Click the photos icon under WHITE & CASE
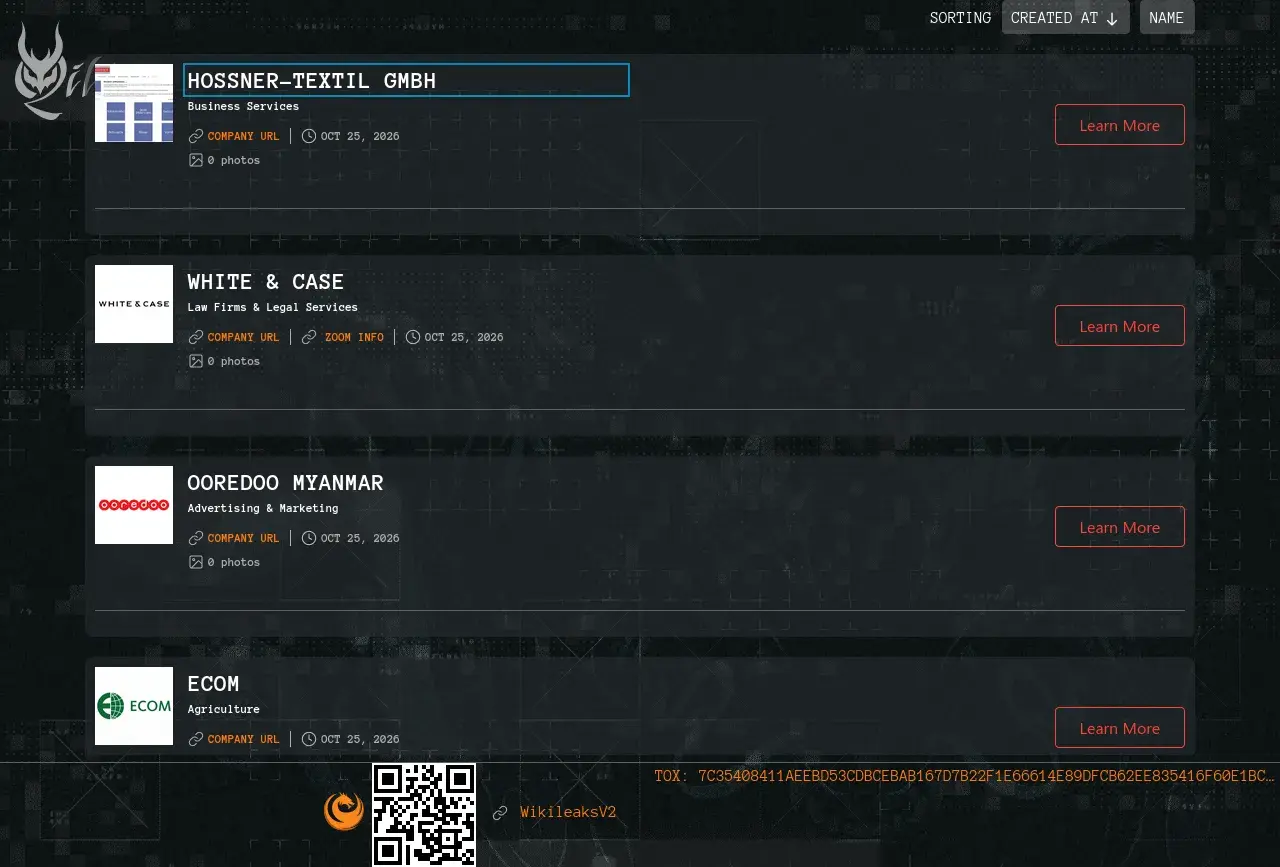The image size is (1280, 867). pyautogui.click(x=196, y=361)
